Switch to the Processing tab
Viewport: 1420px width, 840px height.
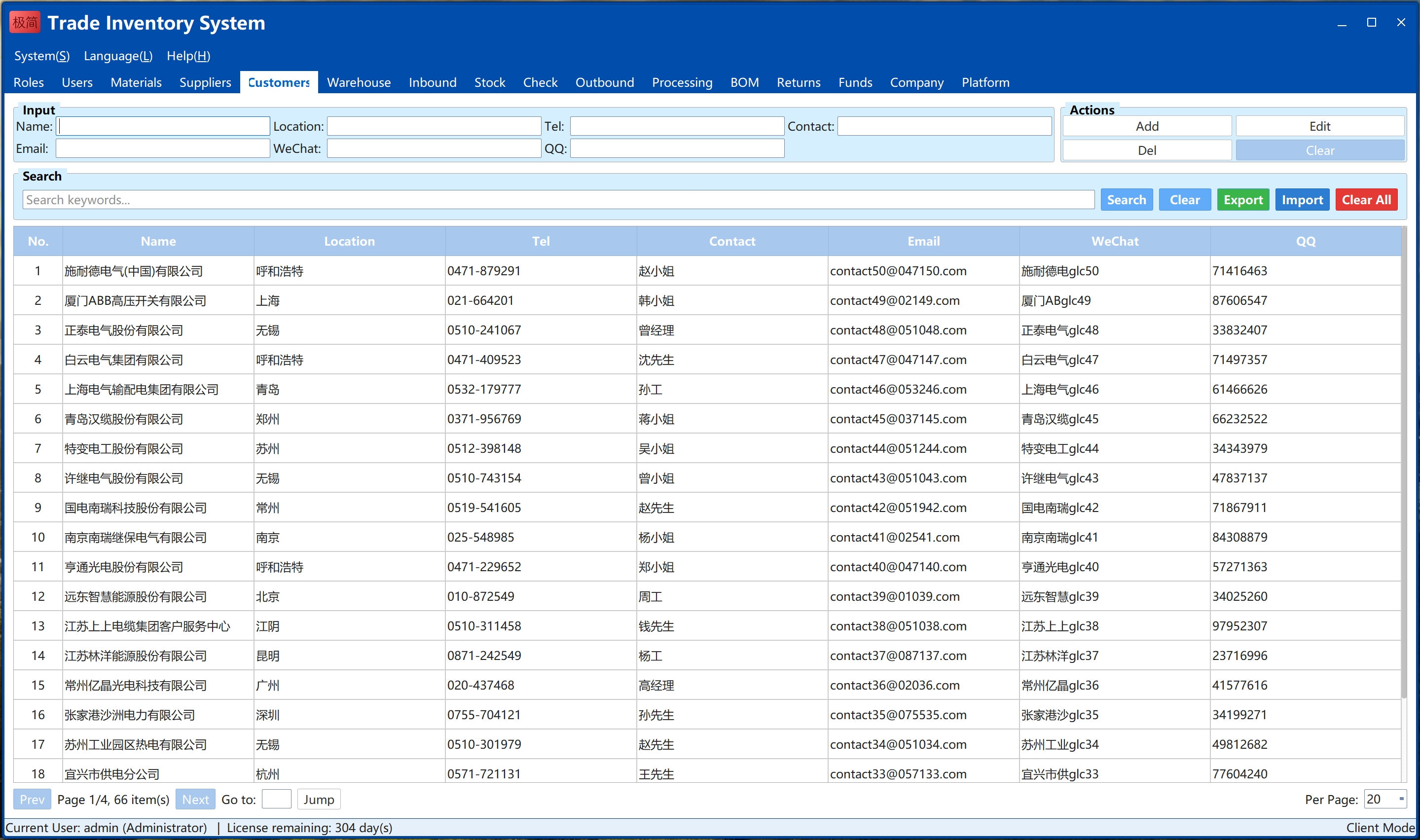pyautogui.click(x=682, y=83)
